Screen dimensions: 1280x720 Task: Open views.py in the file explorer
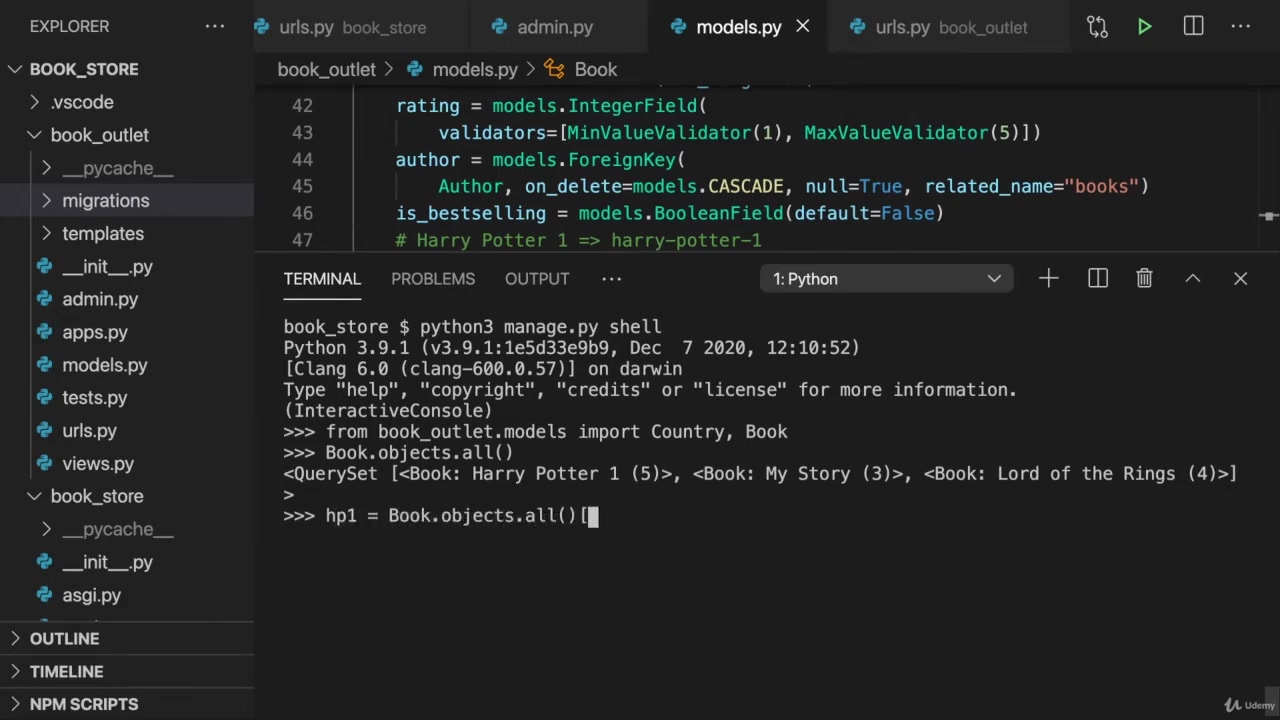coord(97,464)
